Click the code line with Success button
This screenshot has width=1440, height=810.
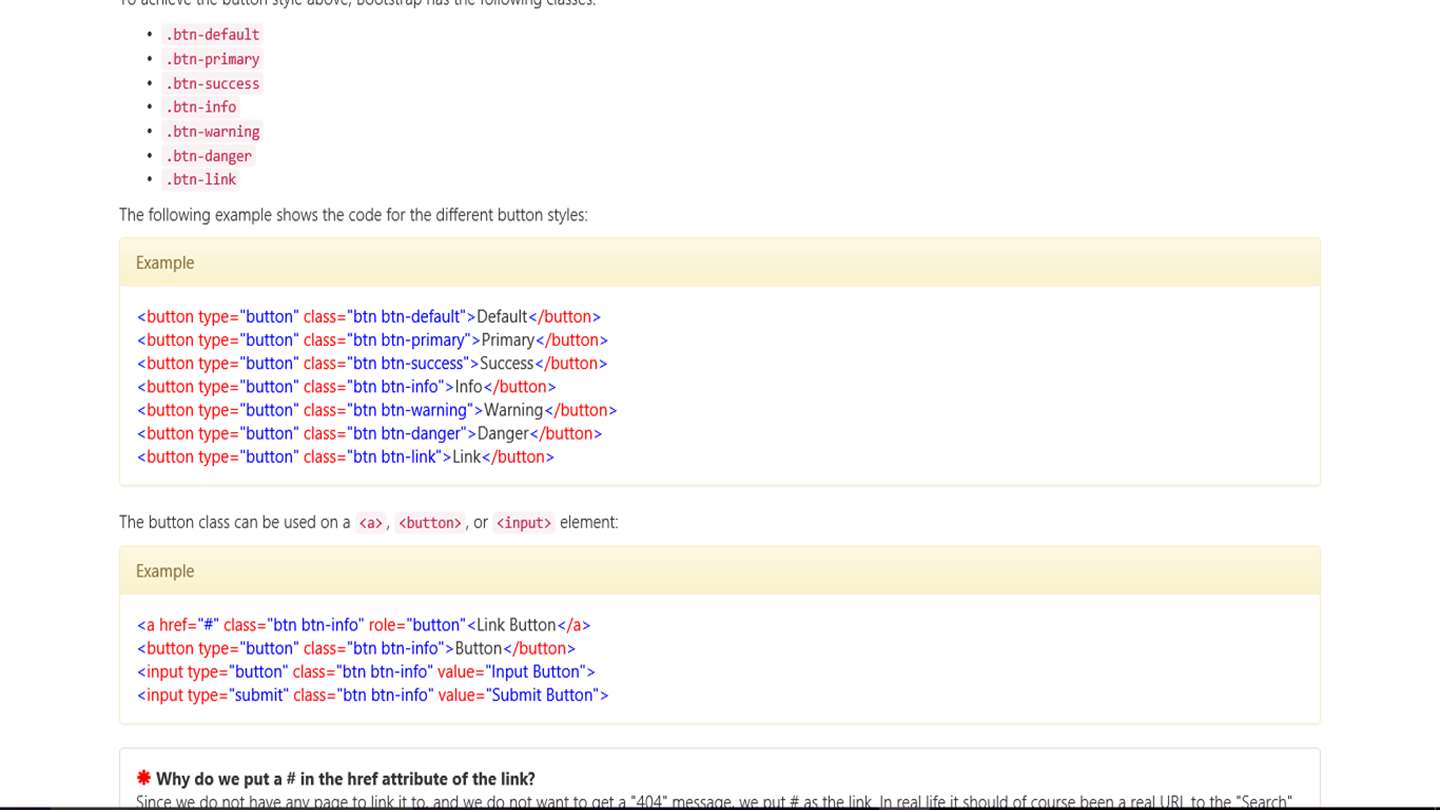tap(372, 363)
